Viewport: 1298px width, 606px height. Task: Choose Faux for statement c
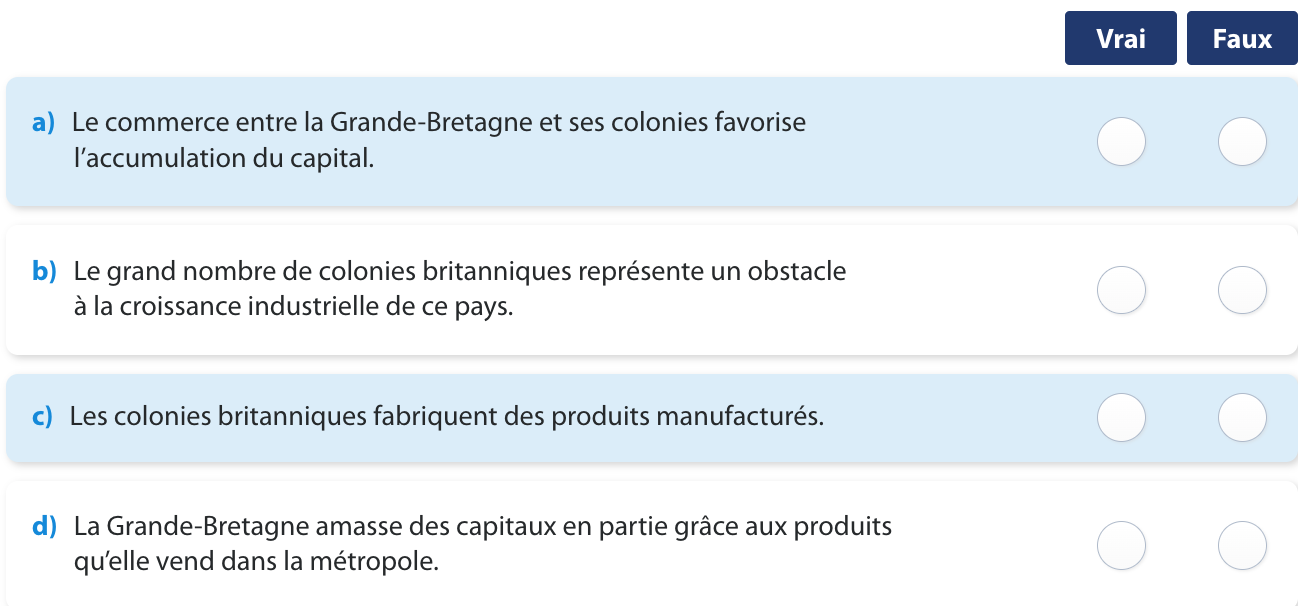1242,417
